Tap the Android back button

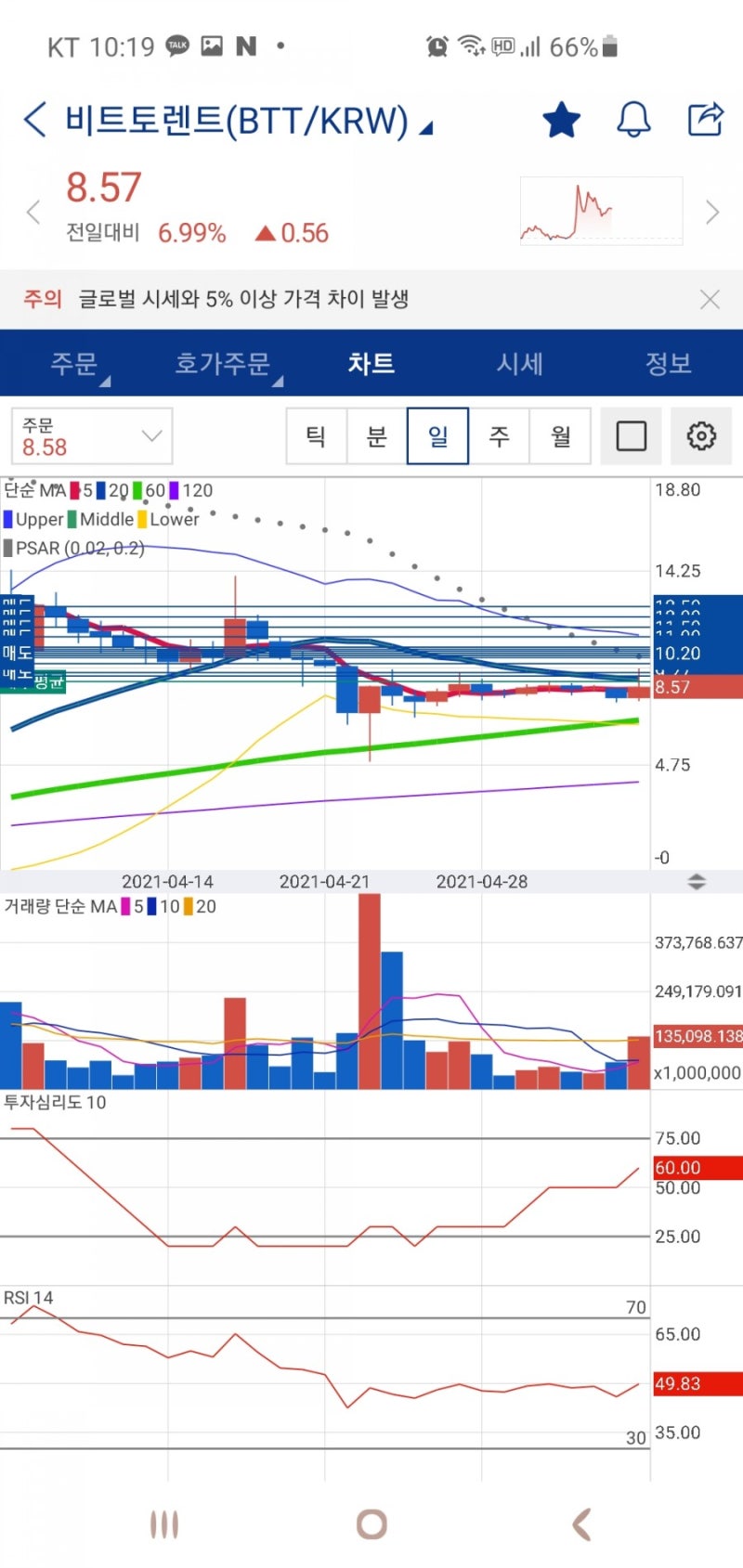580,1524
